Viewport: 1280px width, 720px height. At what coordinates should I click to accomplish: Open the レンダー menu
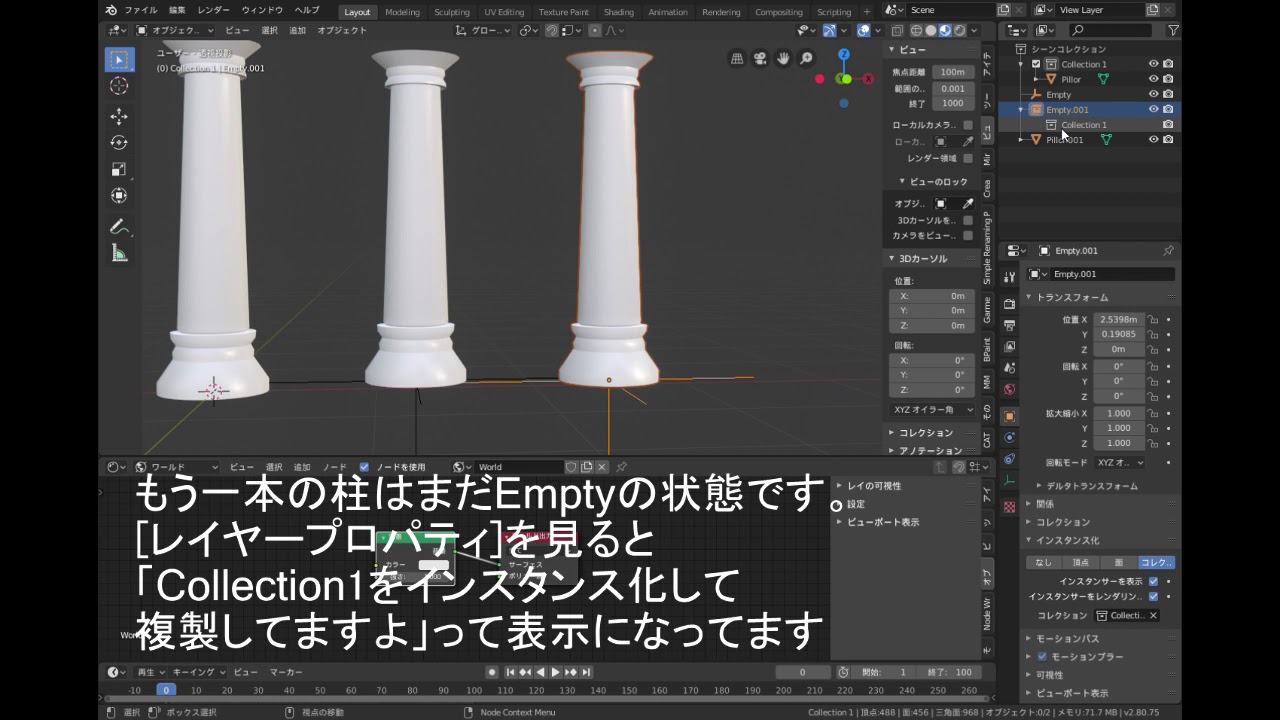[x=213, y=10]
